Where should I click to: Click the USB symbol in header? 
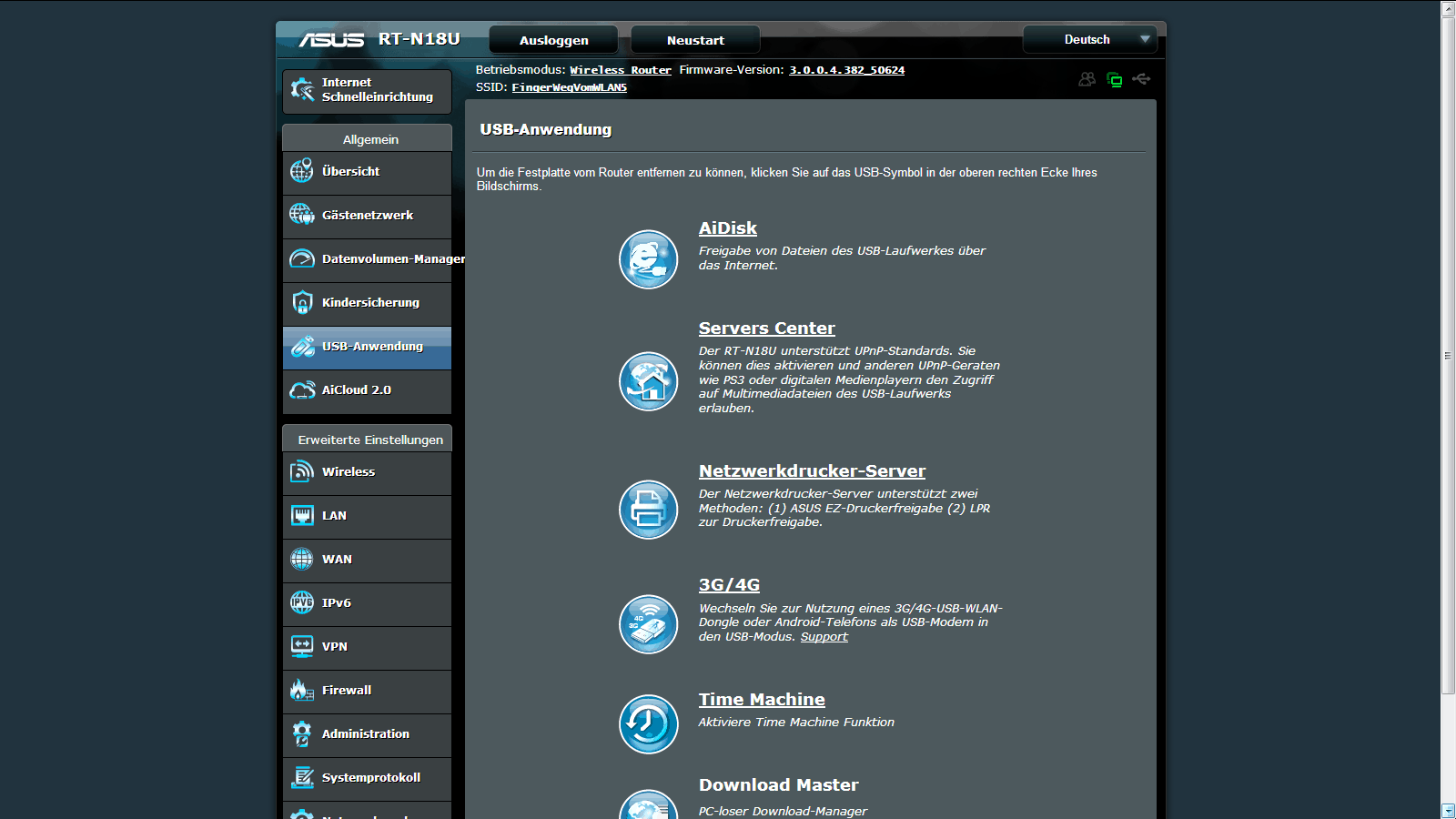[x=1141, y=79]
